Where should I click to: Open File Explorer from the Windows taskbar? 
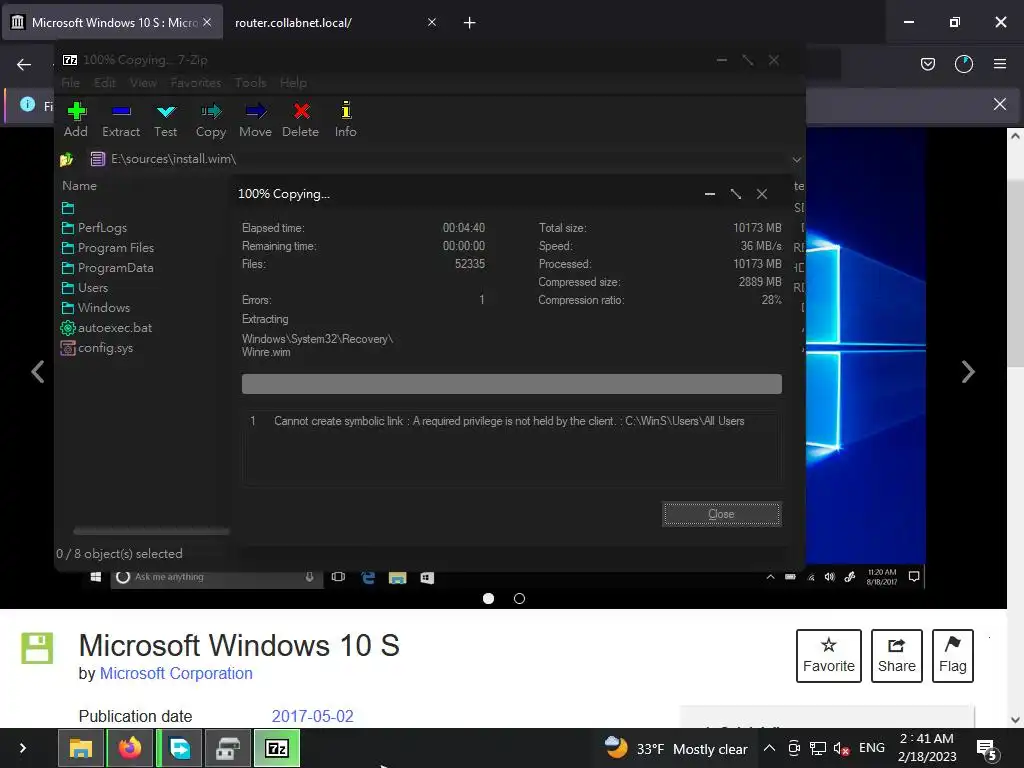click(81, 748)
